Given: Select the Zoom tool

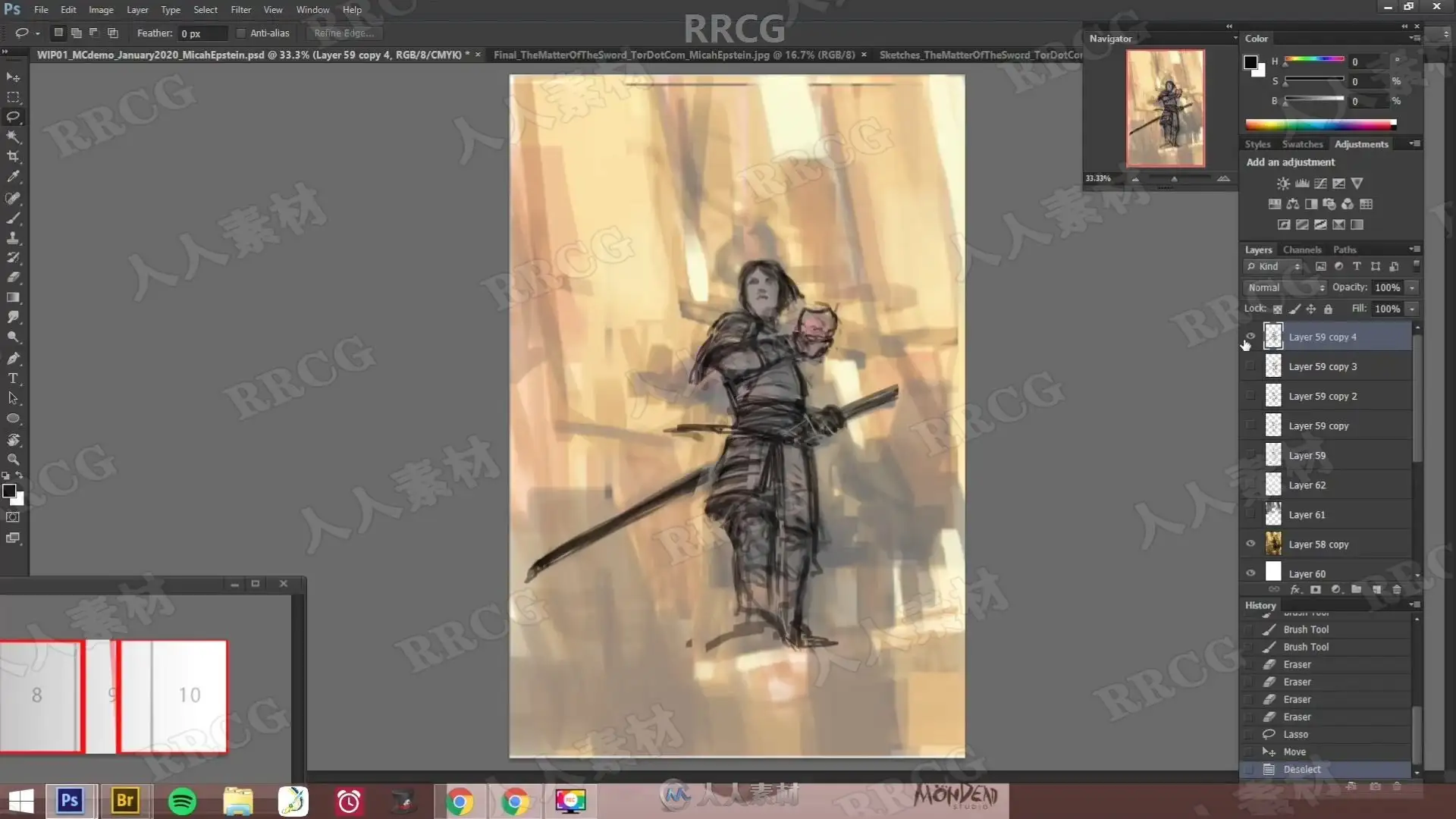Looking at the screenshot, I should [13, 460].
